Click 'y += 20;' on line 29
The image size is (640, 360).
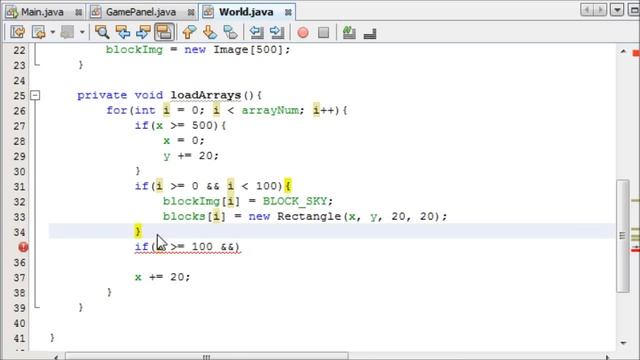[x=191, y=156]
